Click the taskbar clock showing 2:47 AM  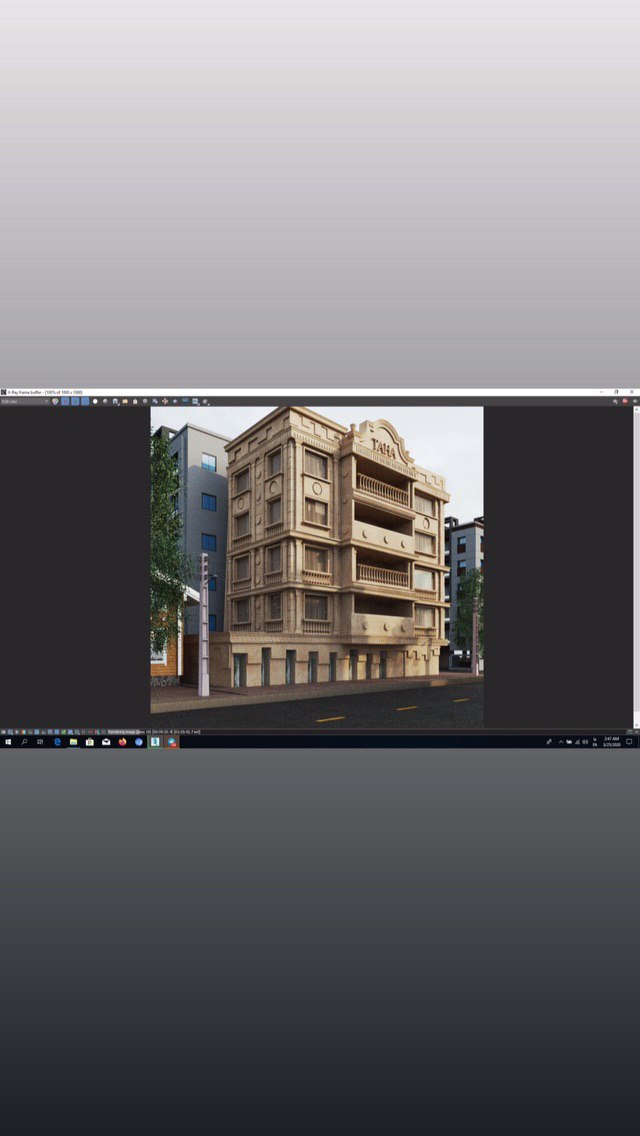point(611,742)
